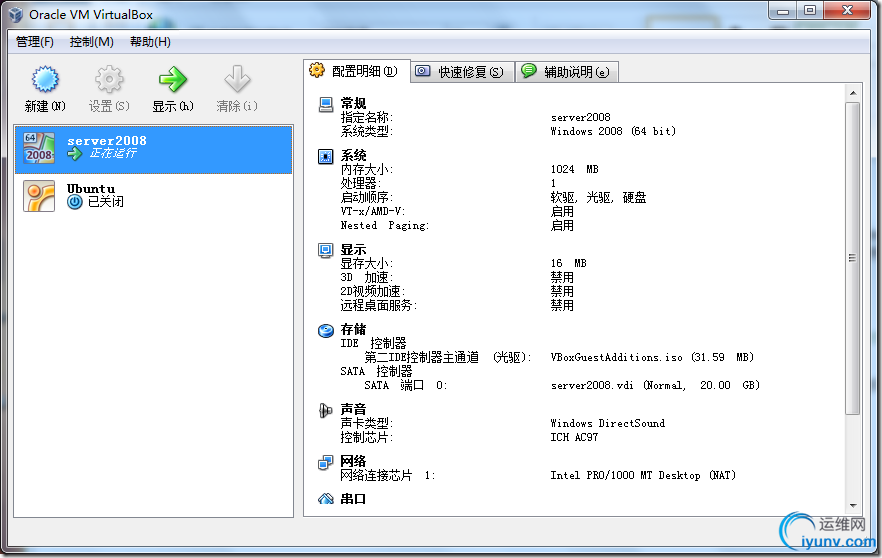The height and width of the screenshot is (558, 882).
Task: Click the General (常规) section monitor icon
Action: point(326,104)
